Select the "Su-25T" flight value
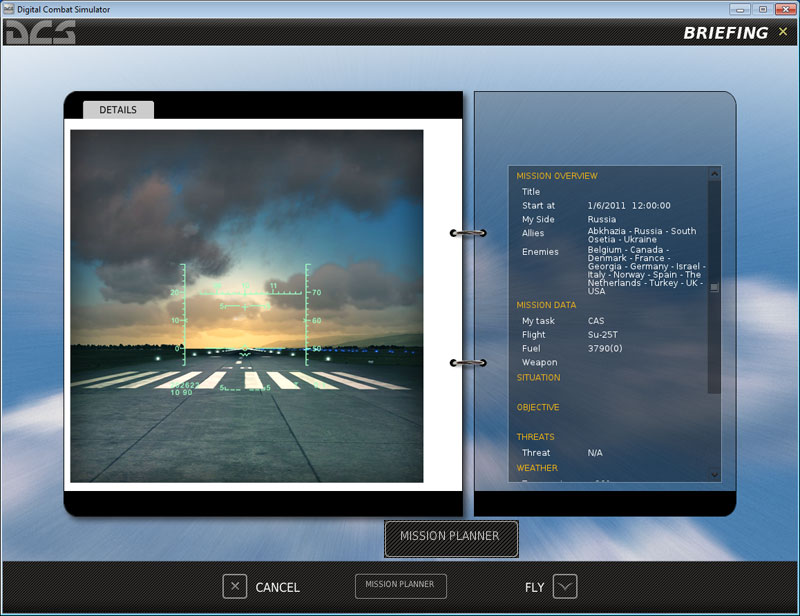This screenshot has width=800, height=616. [603, 335]
